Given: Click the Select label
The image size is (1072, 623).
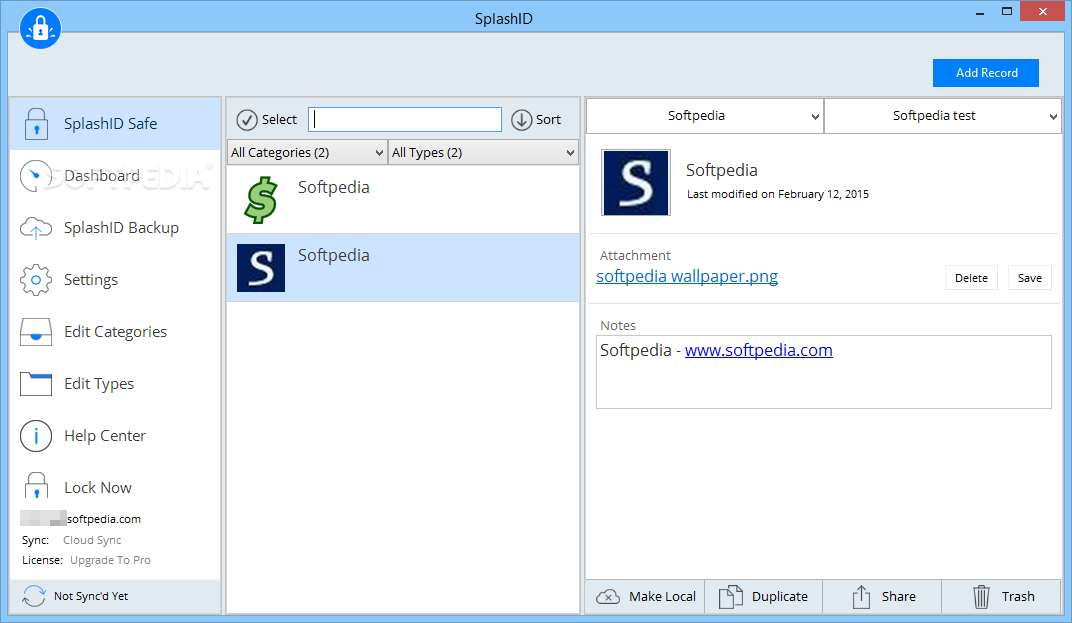Looking at the screenshot, I should click(x=280, y=120).
